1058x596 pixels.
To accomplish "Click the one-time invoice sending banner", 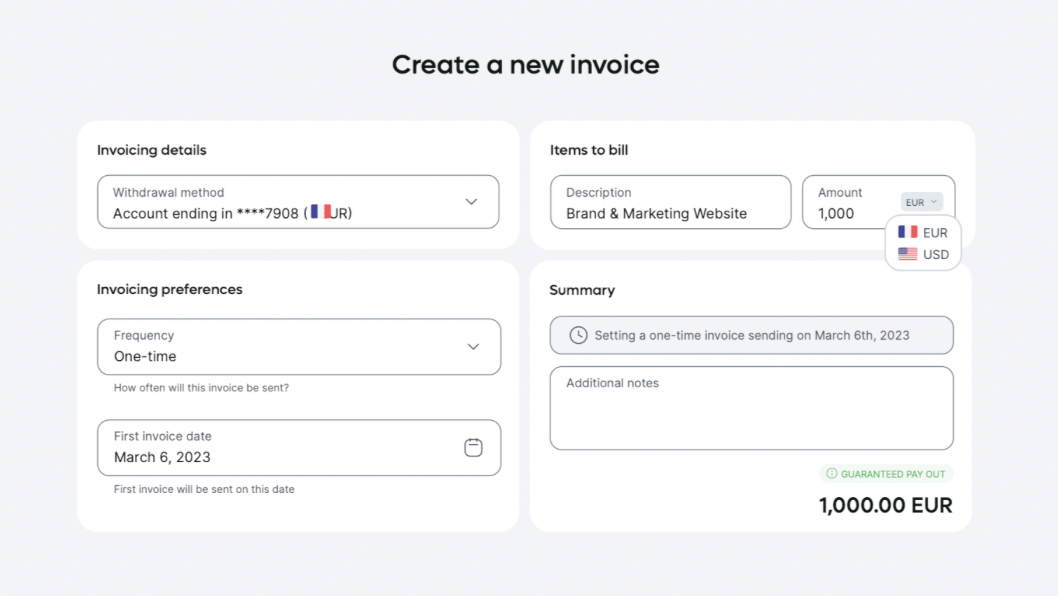I will point(751,335).
